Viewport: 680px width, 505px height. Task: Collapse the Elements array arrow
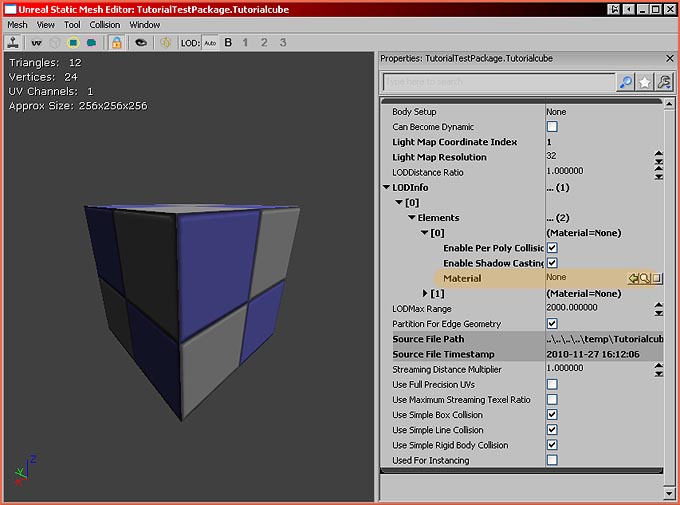pyautogui.click(x=412, y=217)
